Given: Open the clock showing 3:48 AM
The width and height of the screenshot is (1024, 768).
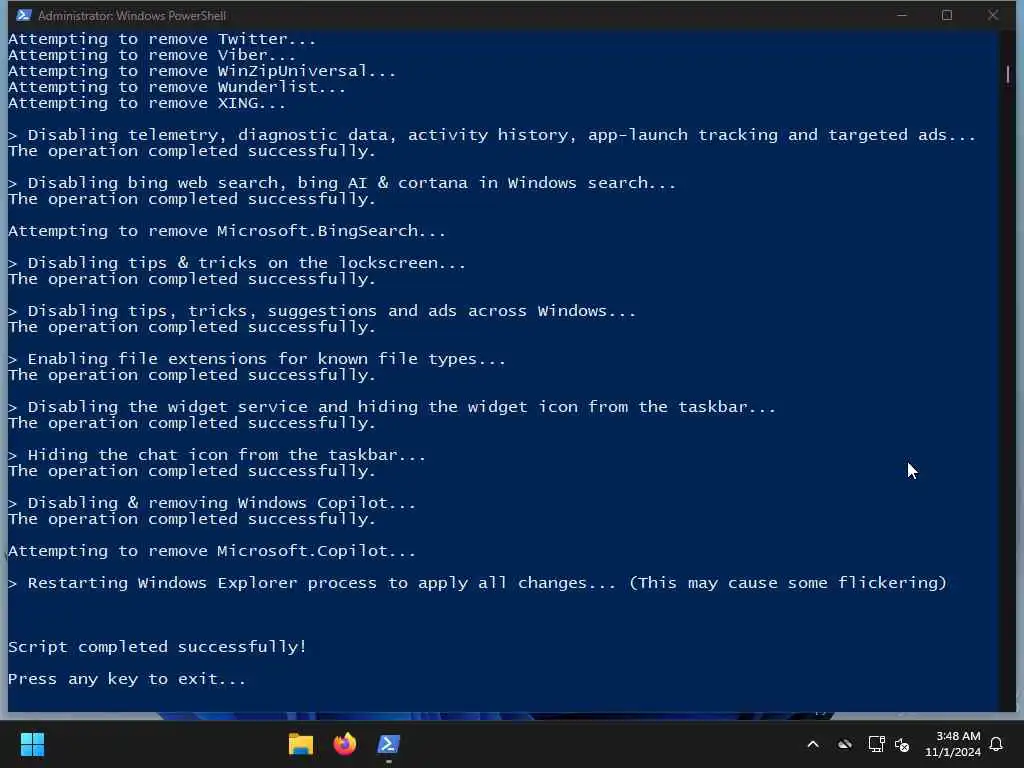Looking at the screenshot, I should point(953,744).
